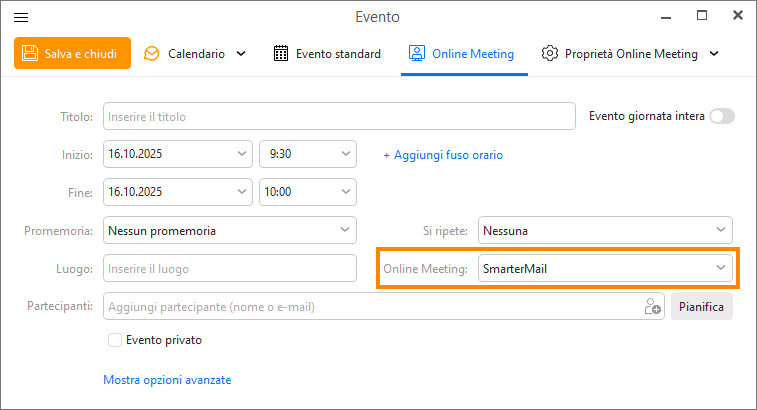Open the hamburger menu icon
The width and height of the screenshot is (757, 410).
[x=20, y=17]
